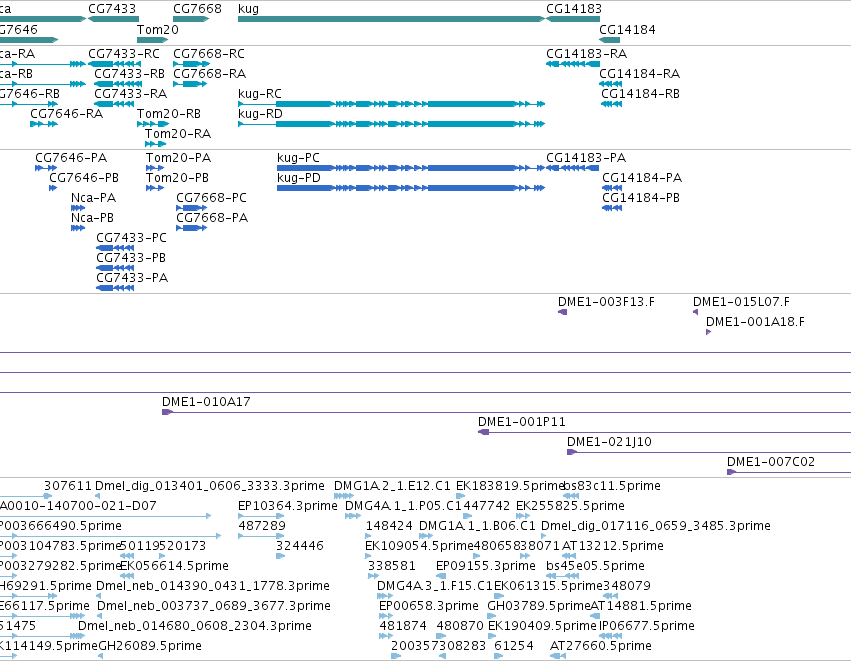This screenshot has width=851, height=661.
Task: Click the CG14183 gene feature
Action: point(573,19)
